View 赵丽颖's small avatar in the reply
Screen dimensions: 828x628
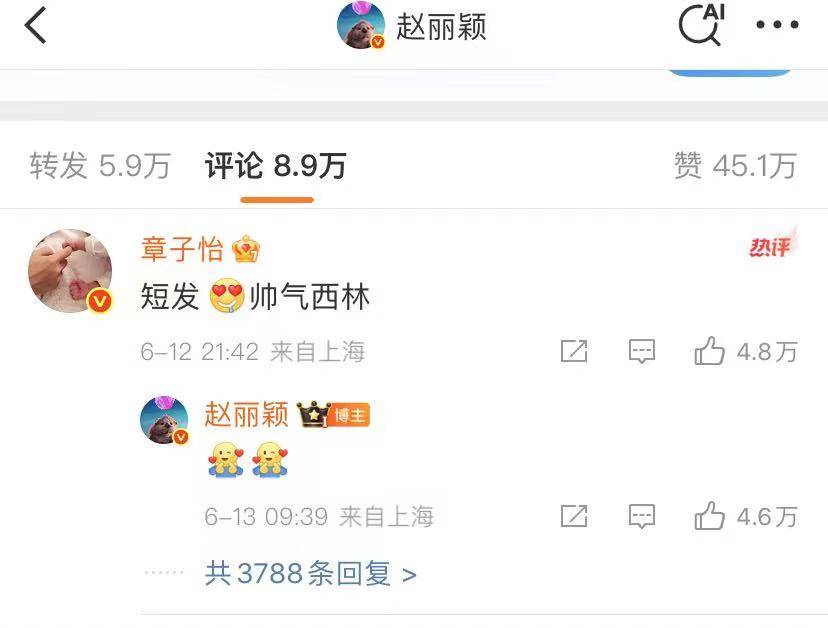[165, 419]
